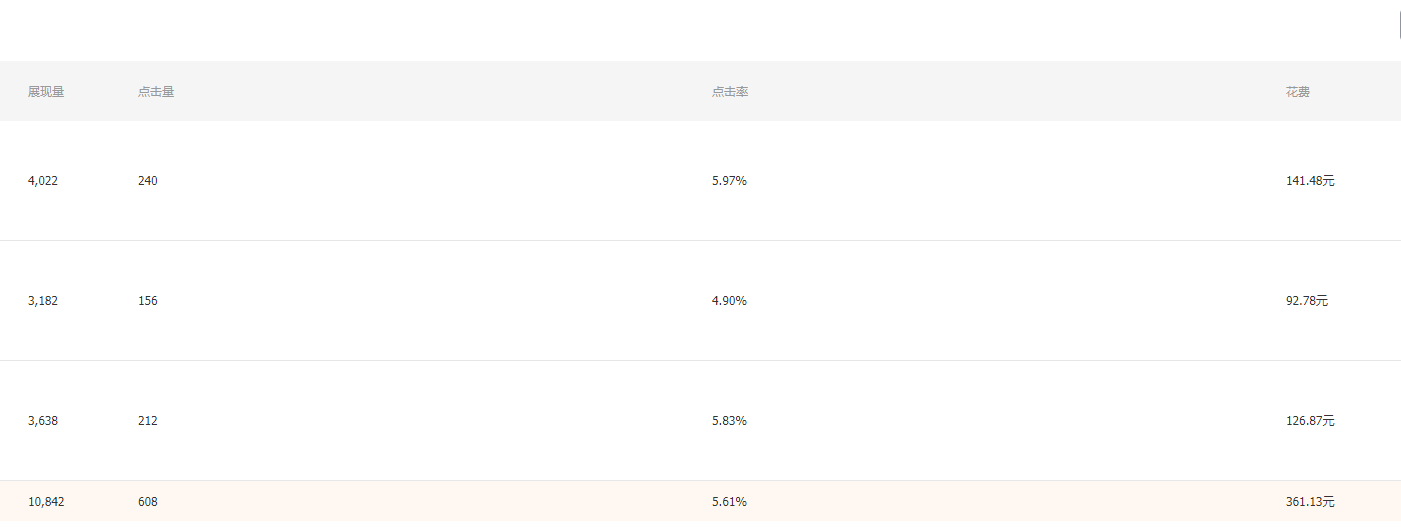
Task: Select the 3,638 impressions cell
Action: pyautogui.click(x=43, y=421)
